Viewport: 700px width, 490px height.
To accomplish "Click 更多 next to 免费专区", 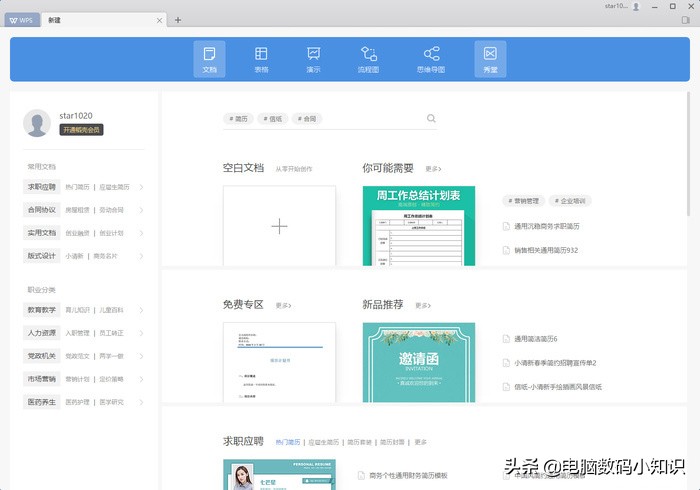I will tap(283, 306).
